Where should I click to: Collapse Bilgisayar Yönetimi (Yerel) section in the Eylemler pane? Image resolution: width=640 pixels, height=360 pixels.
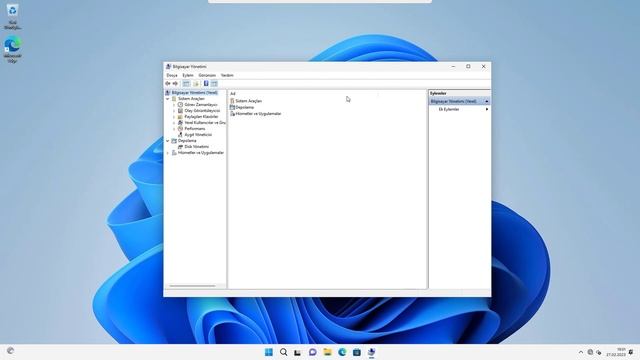pyautogui.click(x=487, y=101)
